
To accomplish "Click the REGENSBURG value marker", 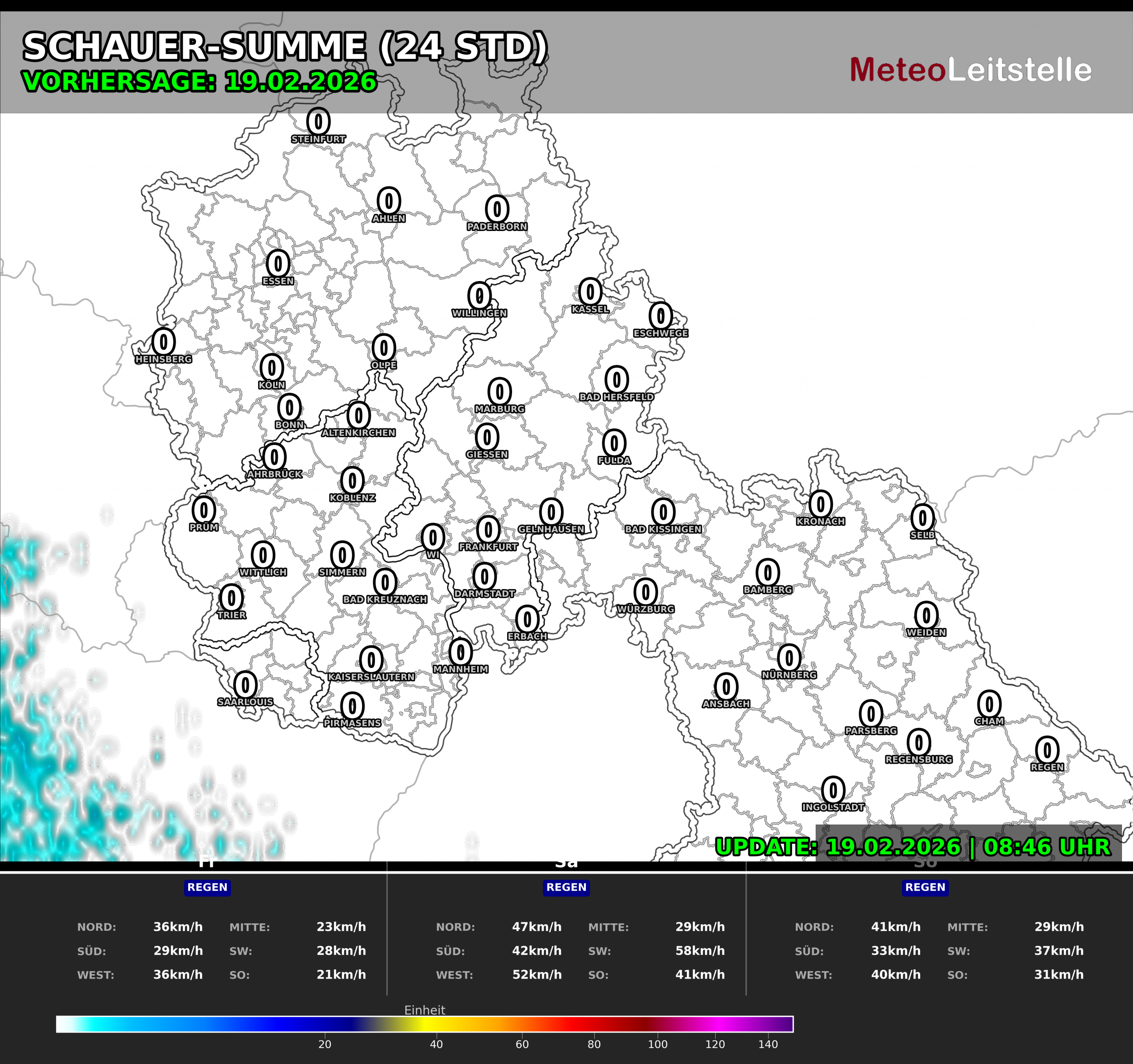I will pyautogui.click(x=918, y=742).
